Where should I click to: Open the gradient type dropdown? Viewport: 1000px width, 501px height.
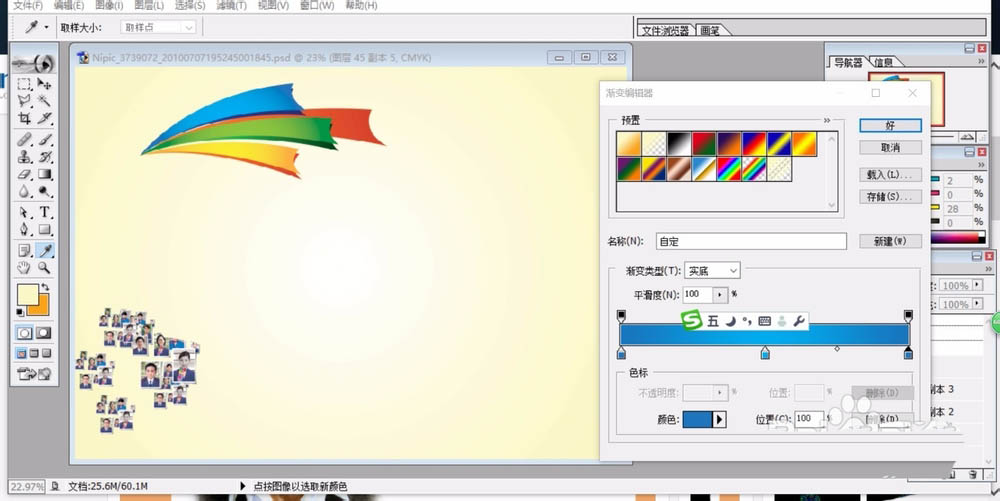712,271
